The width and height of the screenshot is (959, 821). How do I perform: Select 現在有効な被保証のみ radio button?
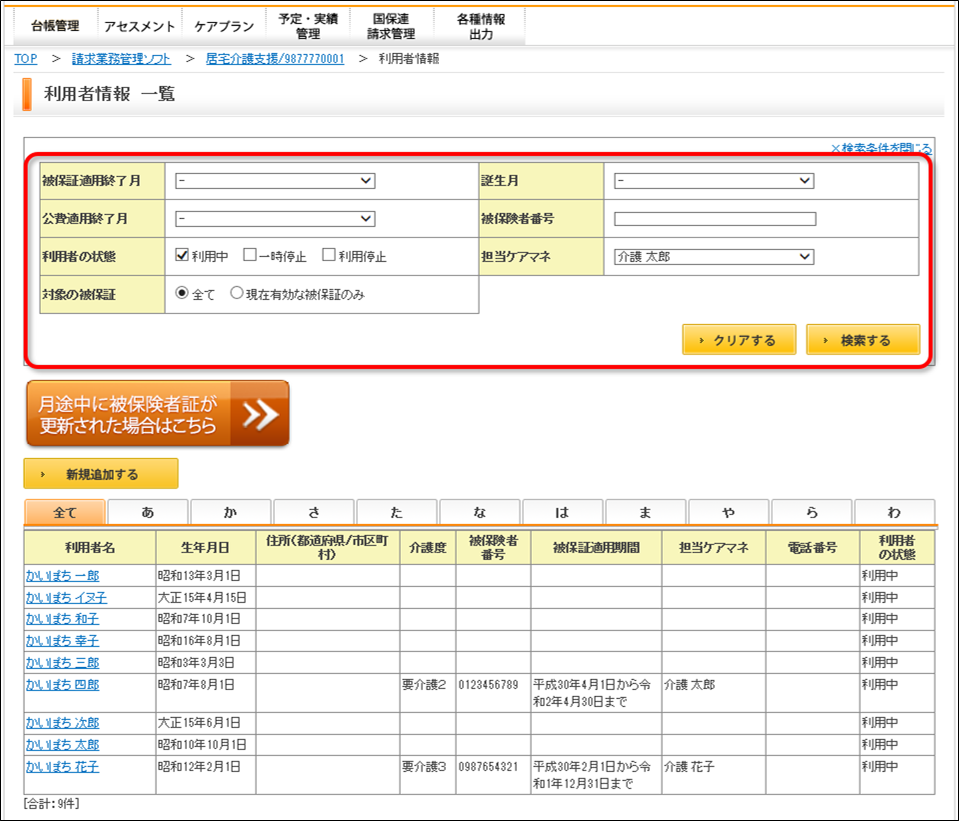pyautogui.click(x=236, y=293)
